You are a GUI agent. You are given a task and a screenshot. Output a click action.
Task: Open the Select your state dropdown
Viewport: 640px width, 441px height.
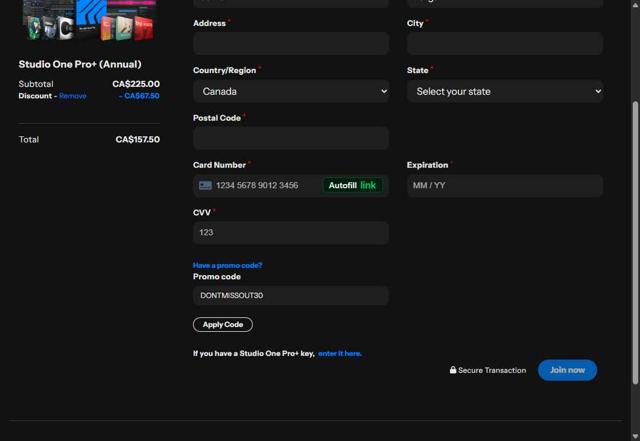(504, 91)
